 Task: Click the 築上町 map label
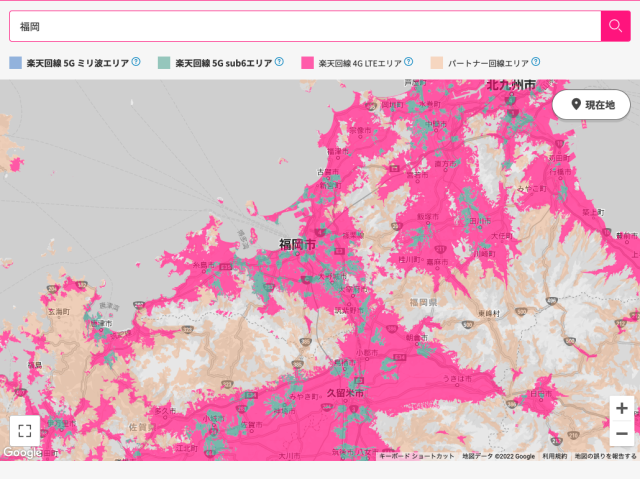tap(593, 212)
